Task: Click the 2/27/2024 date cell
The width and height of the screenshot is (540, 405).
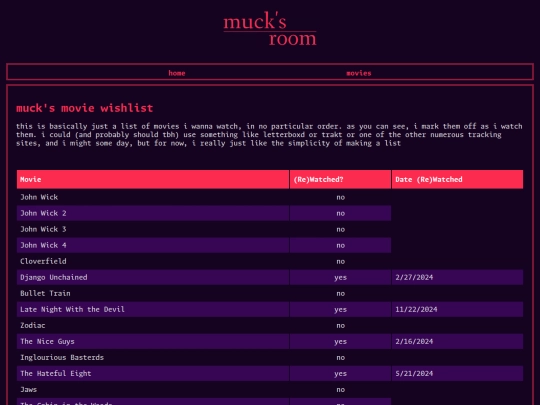Action: [x=457, y=277]
